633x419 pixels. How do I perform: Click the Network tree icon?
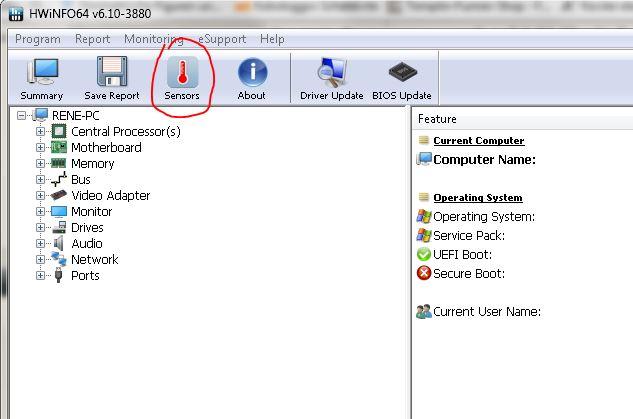(x=59, y=259)
